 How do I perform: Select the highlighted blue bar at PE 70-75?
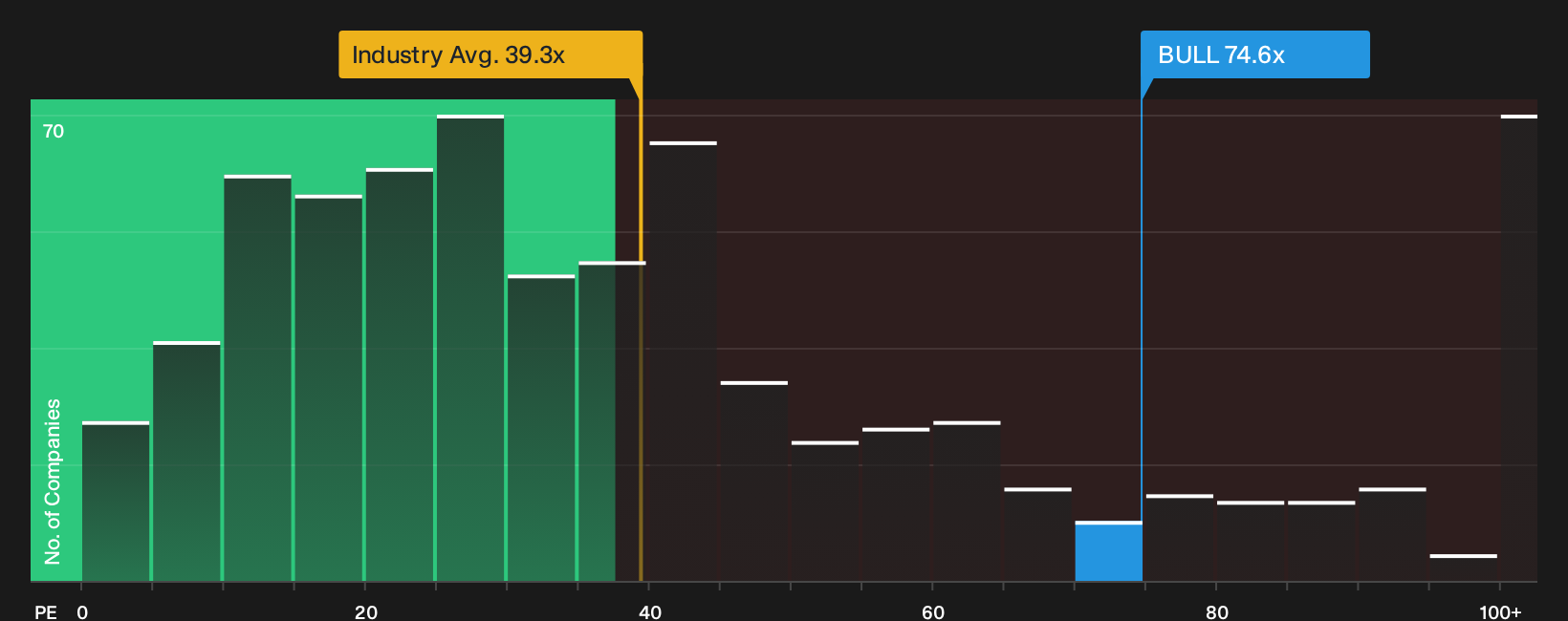(1108, 551)
